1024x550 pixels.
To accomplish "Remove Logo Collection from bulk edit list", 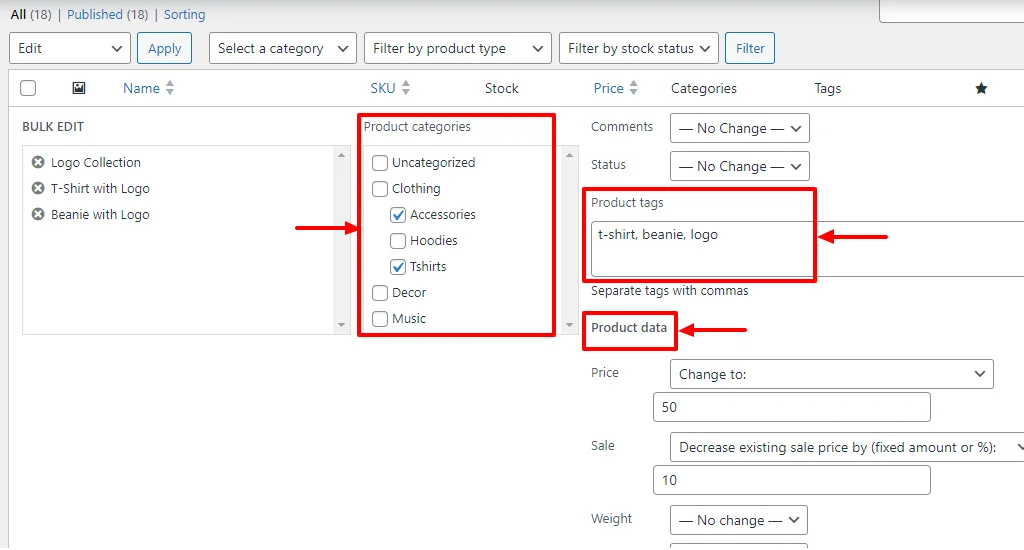I will [38, 162].
